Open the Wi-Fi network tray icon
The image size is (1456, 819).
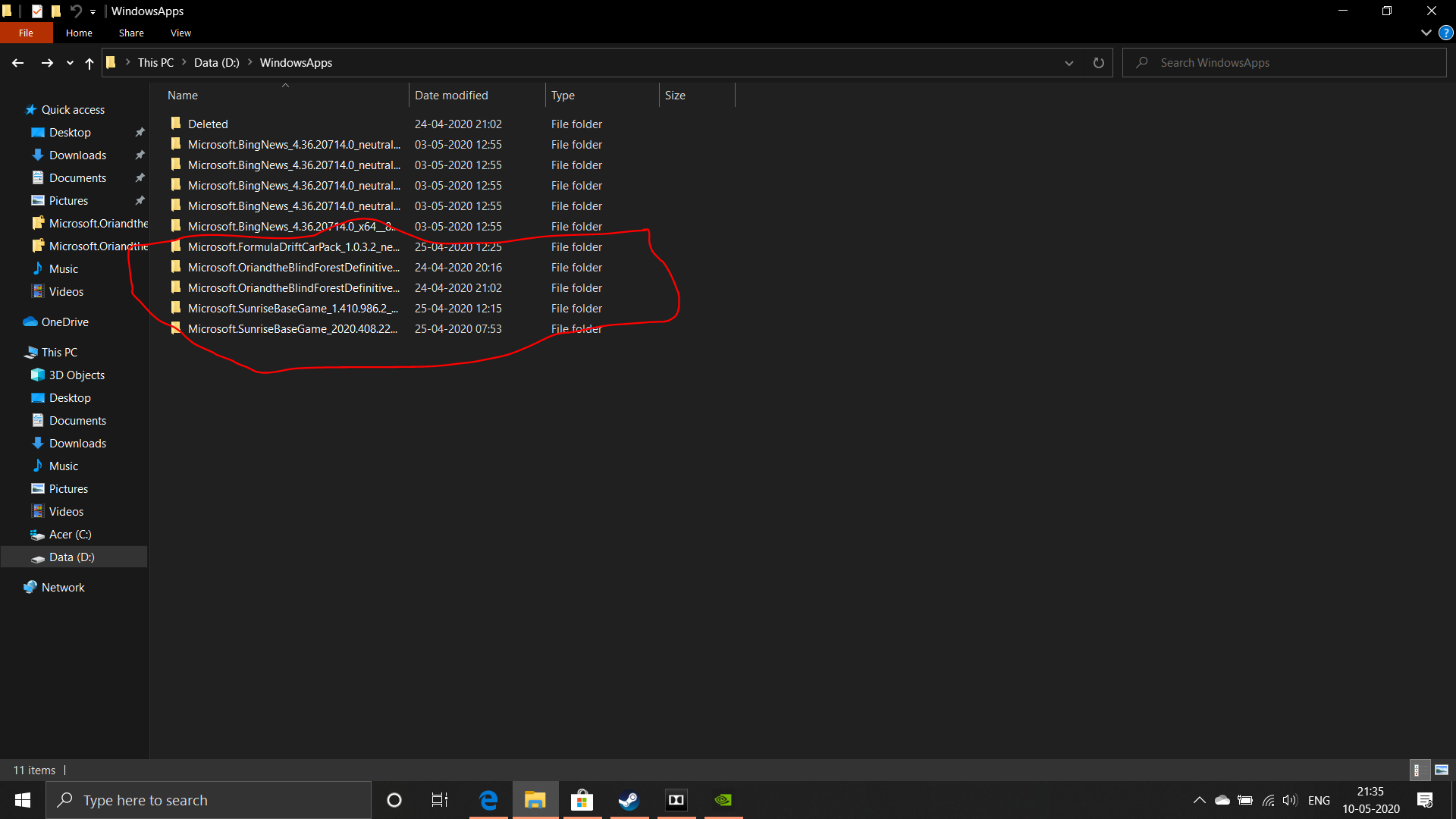tap(1268, 800)
